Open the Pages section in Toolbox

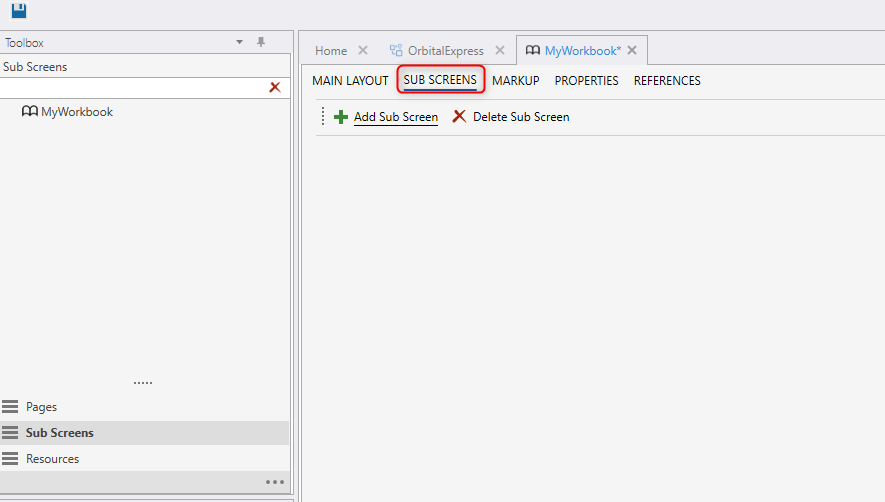(x=41, y=407)
